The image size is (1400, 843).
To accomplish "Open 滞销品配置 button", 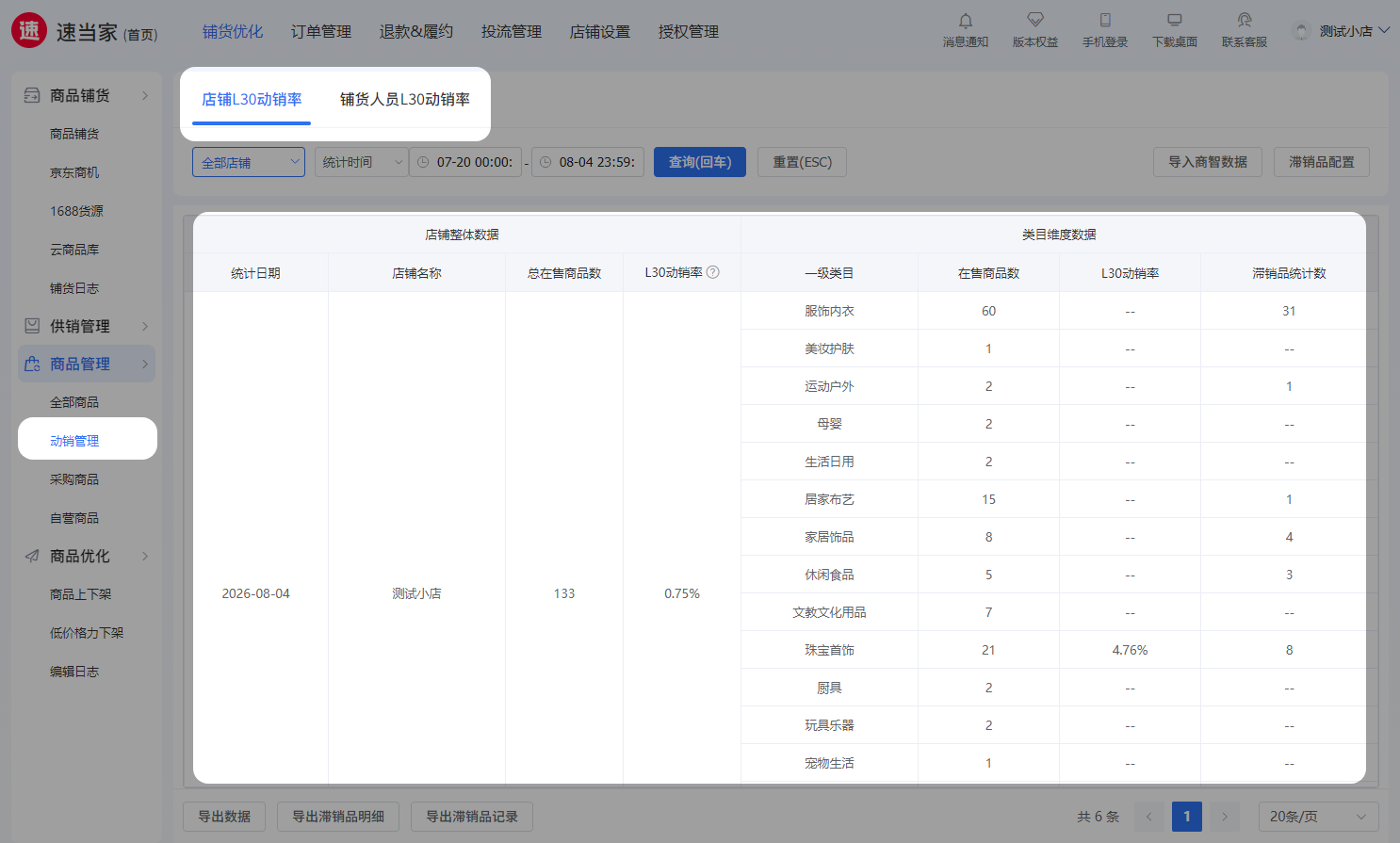I will (x=1322, y=162).
